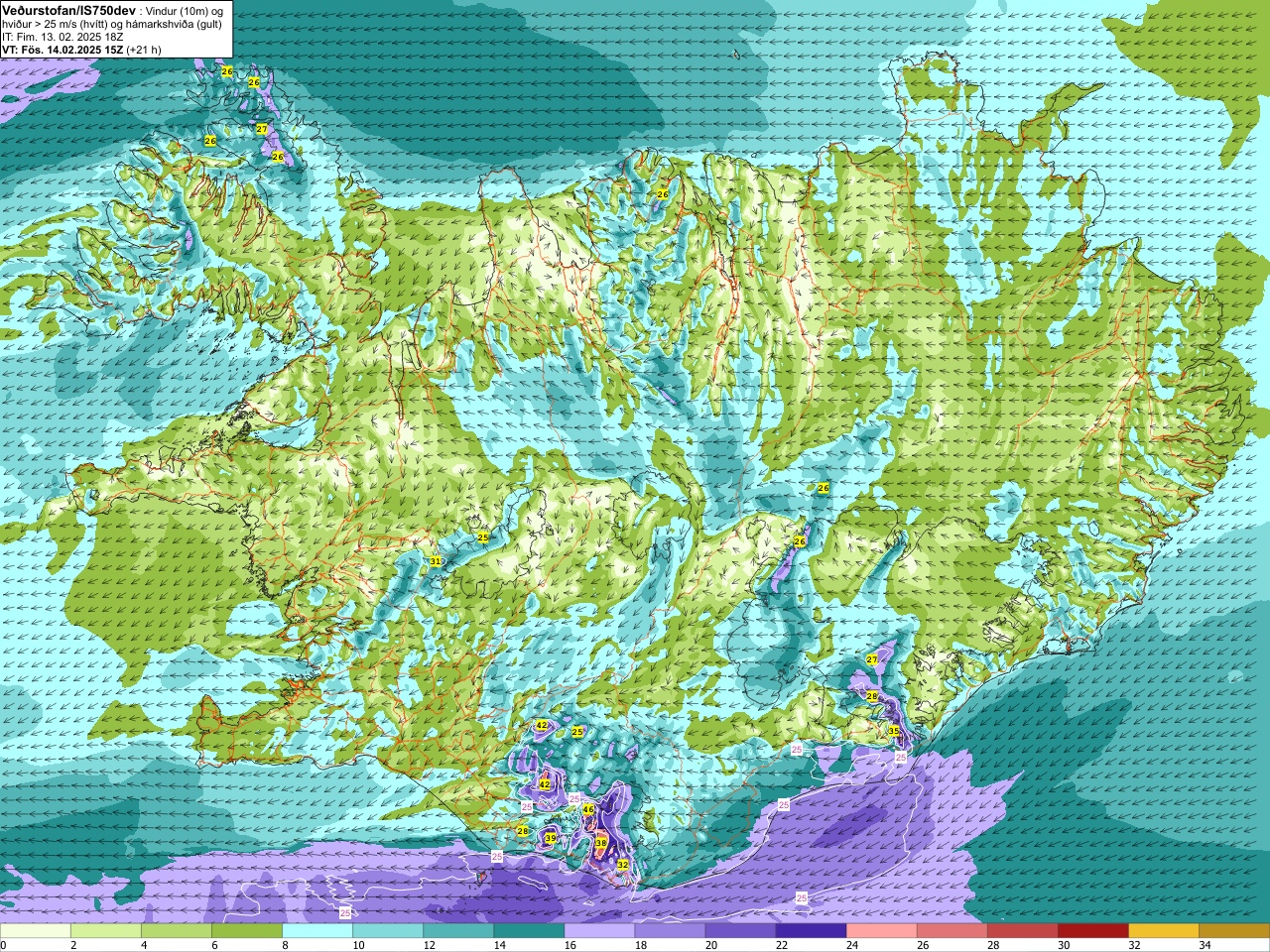Click the Veðurstofan/IS750dev map title
Screen dimensions: 1270x952
[x=68, y=10]
